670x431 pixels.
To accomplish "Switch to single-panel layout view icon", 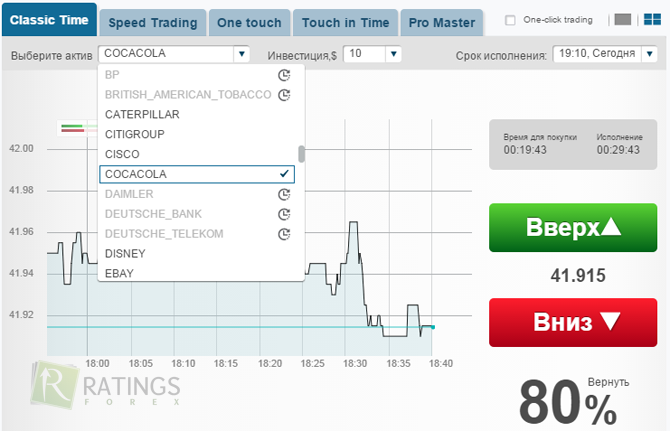I will 623,19.
